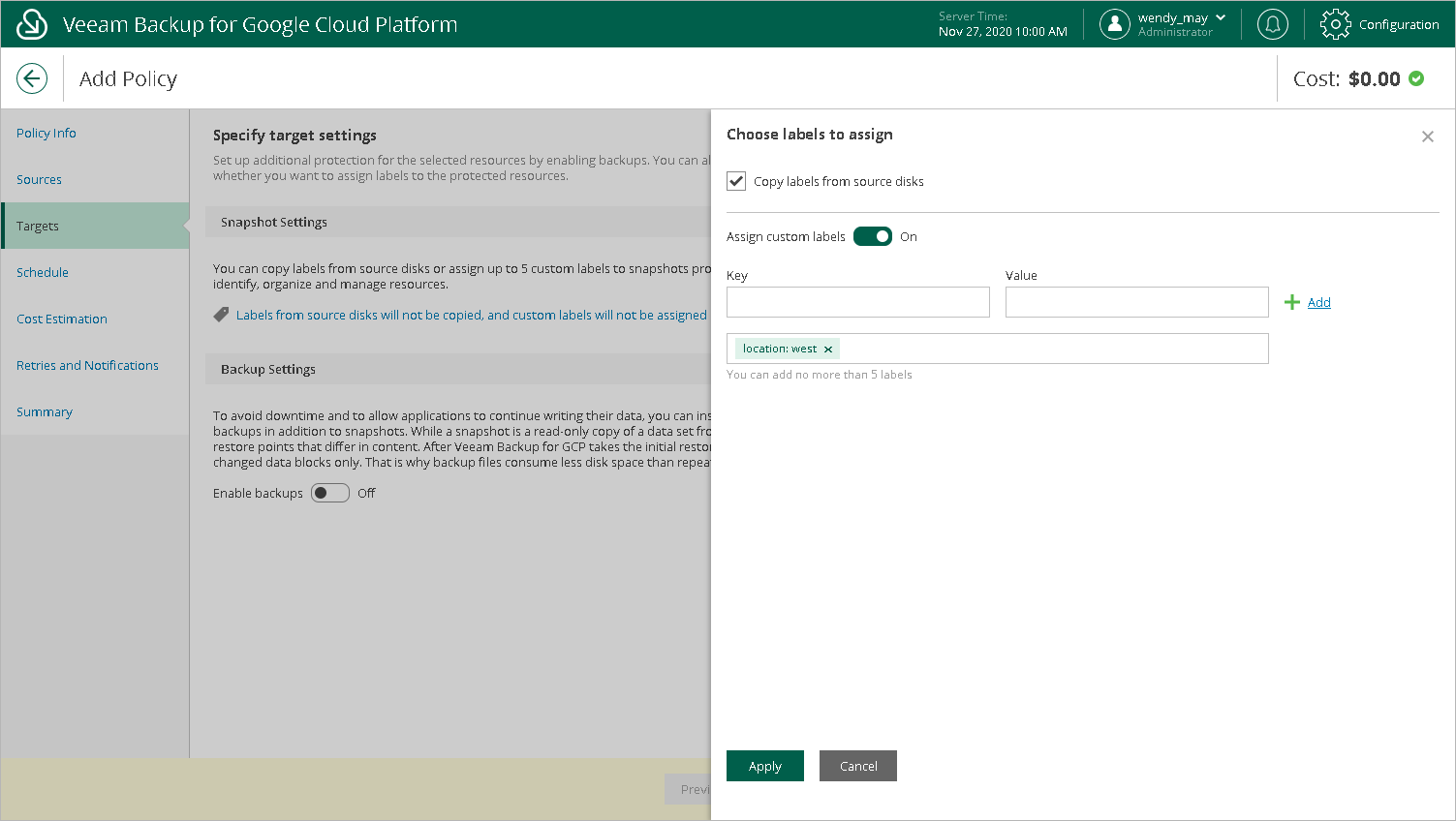Turn off Assign custom labels switch
The height and width of the screenshot is (821, 1456).
click(x=873, y=236)
